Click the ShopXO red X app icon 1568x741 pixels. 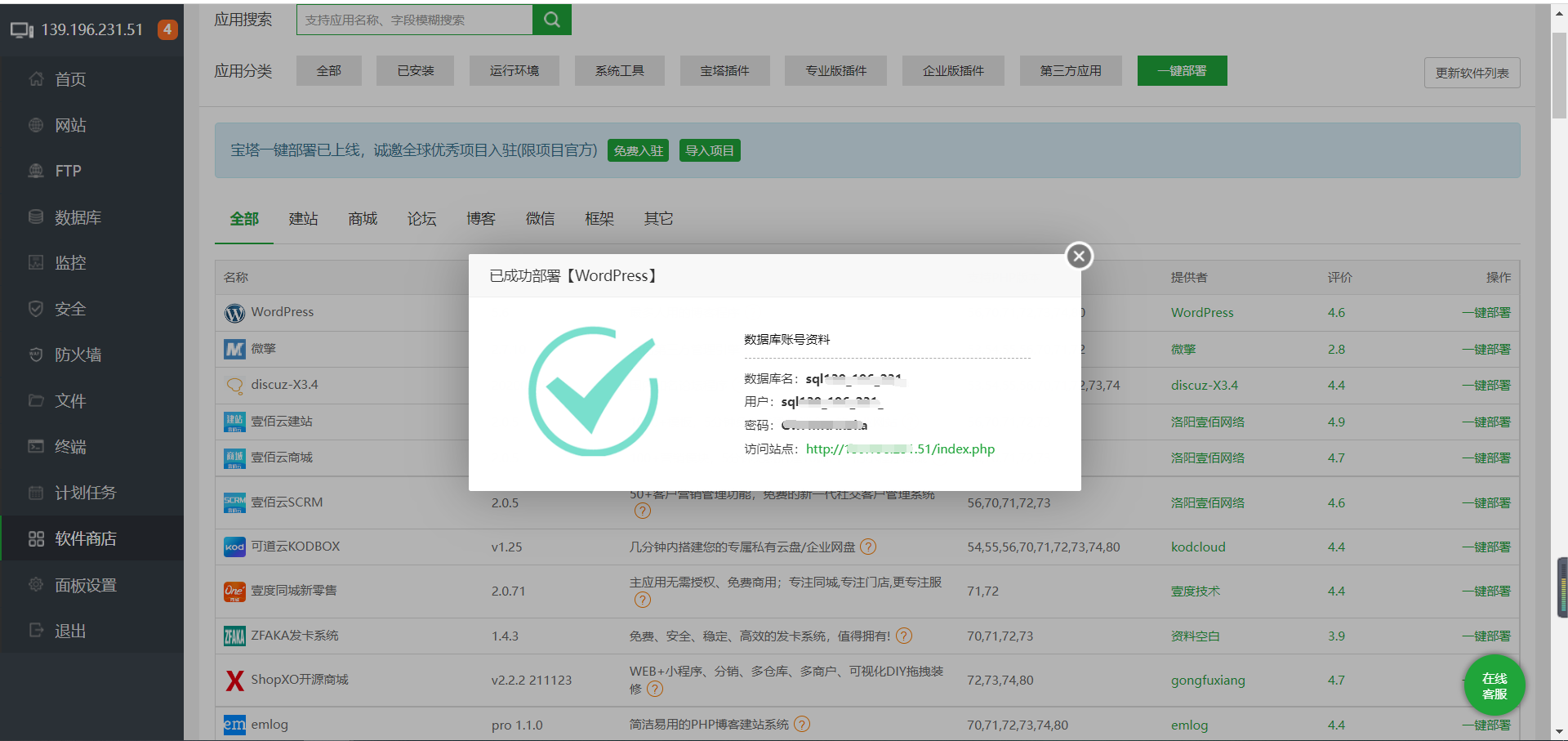[234, 680]
